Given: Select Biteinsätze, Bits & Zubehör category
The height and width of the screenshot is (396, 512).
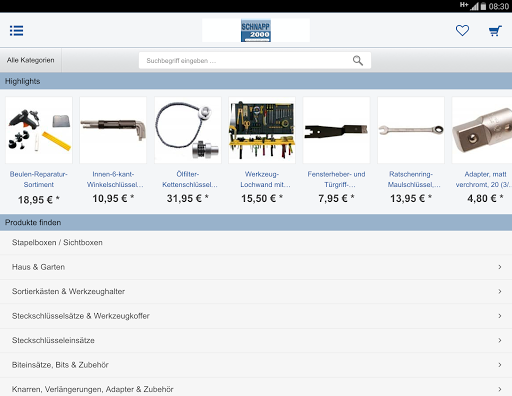Looking at the screenshot, I should click(x=256, y=365).
